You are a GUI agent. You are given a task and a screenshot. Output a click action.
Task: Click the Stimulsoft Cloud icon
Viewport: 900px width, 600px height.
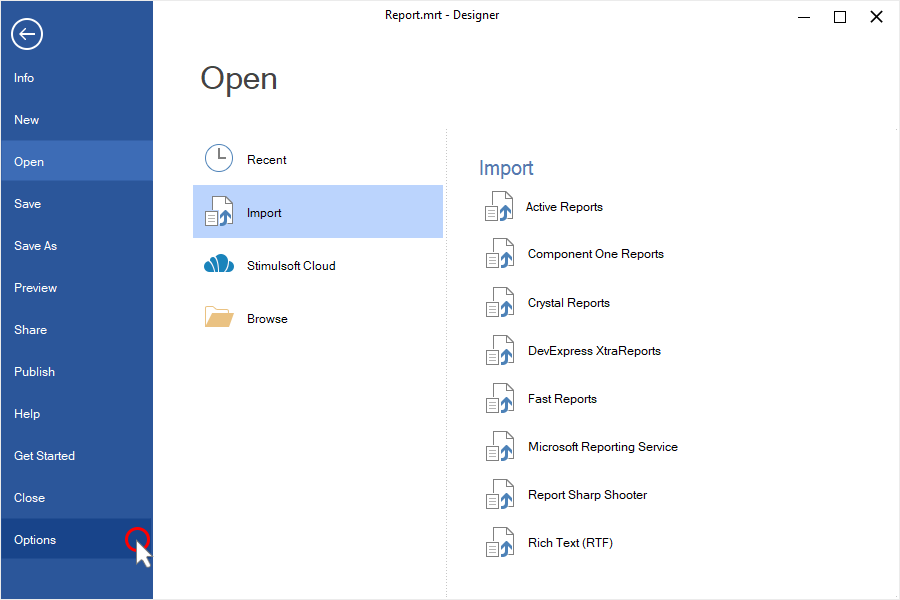coord(219,264)
